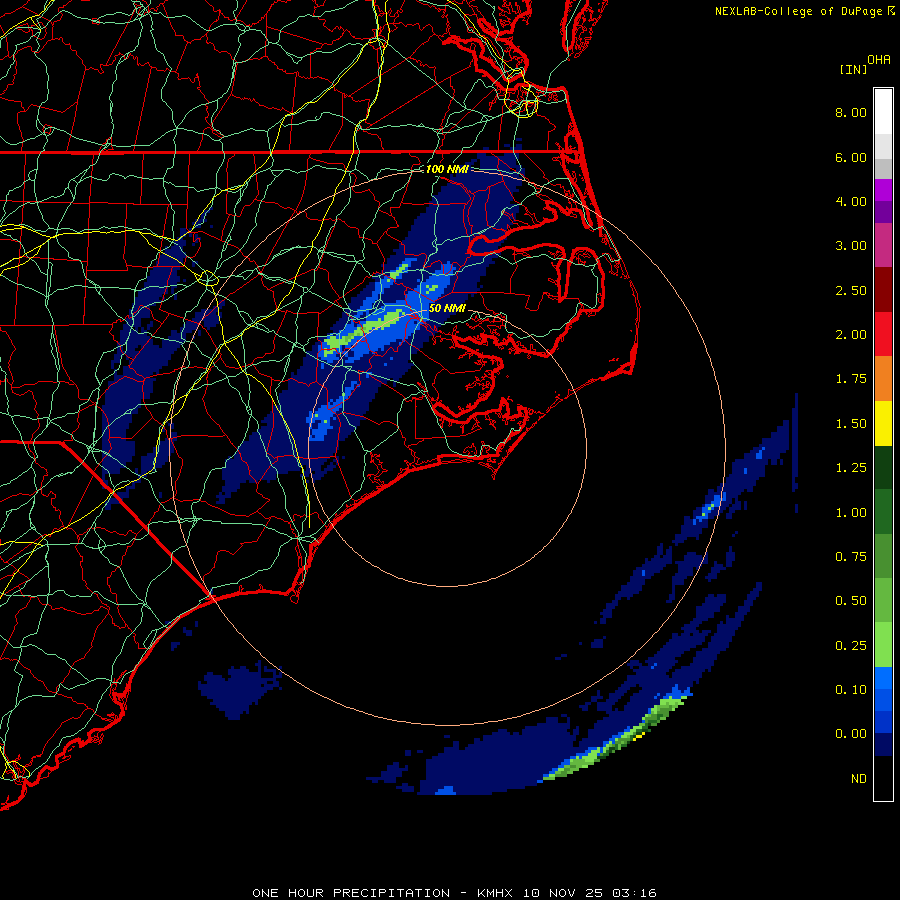Select the 1.00 legend value

tap(851, 513)
